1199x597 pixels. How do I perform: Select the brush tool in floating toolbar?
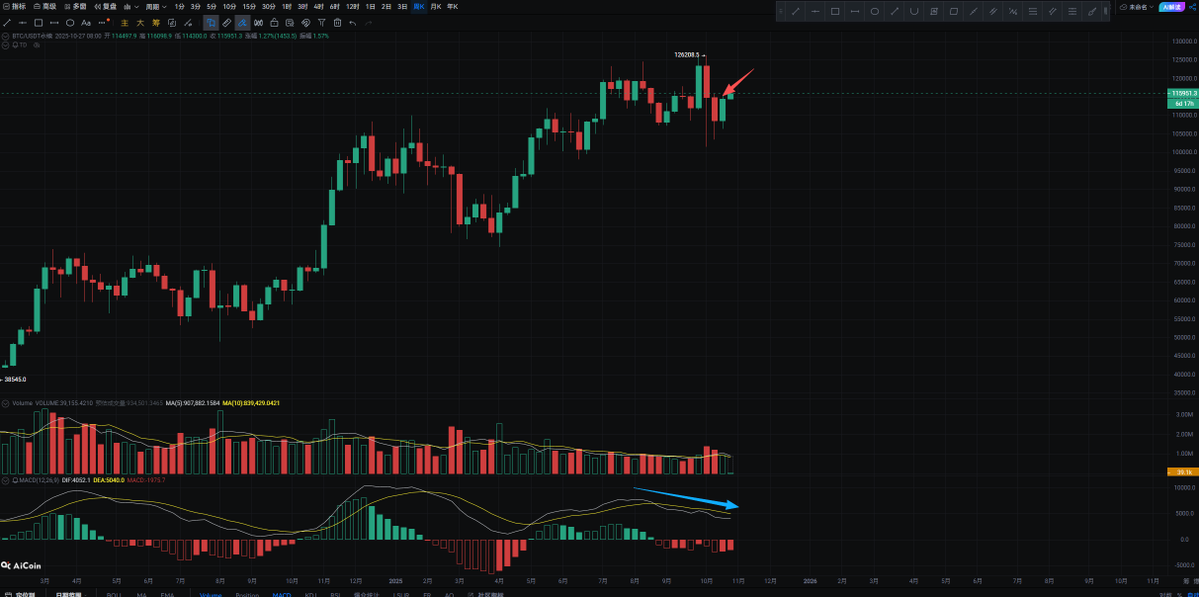pyautogui.click(x=1092, y=12)
